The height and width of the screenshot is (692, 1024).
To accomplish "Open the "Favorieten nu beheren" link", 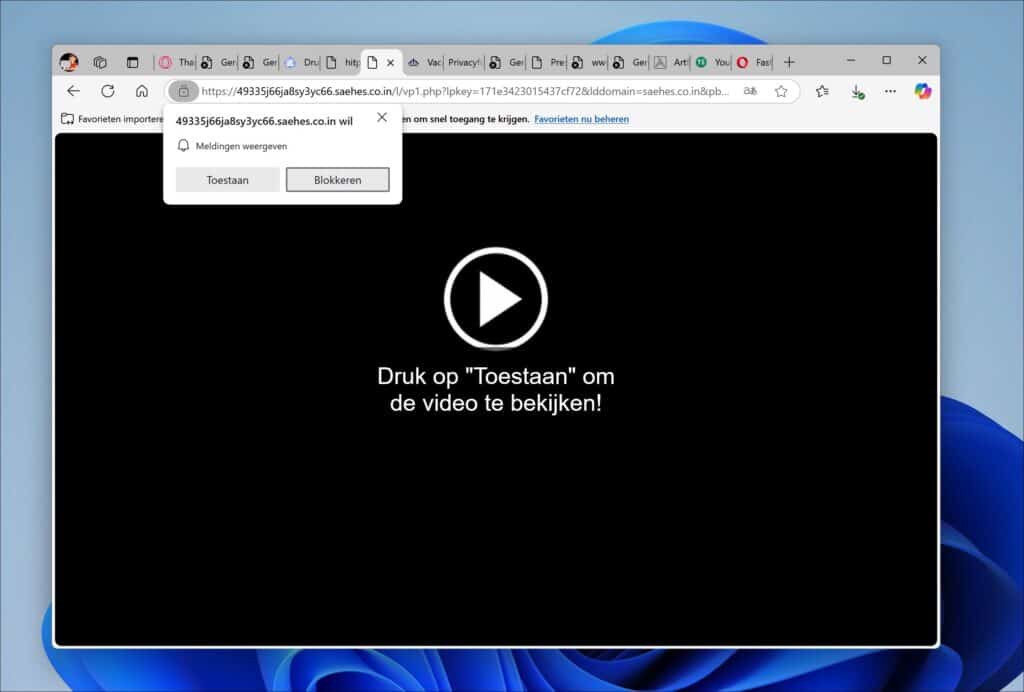I will [x=581, y=119].
